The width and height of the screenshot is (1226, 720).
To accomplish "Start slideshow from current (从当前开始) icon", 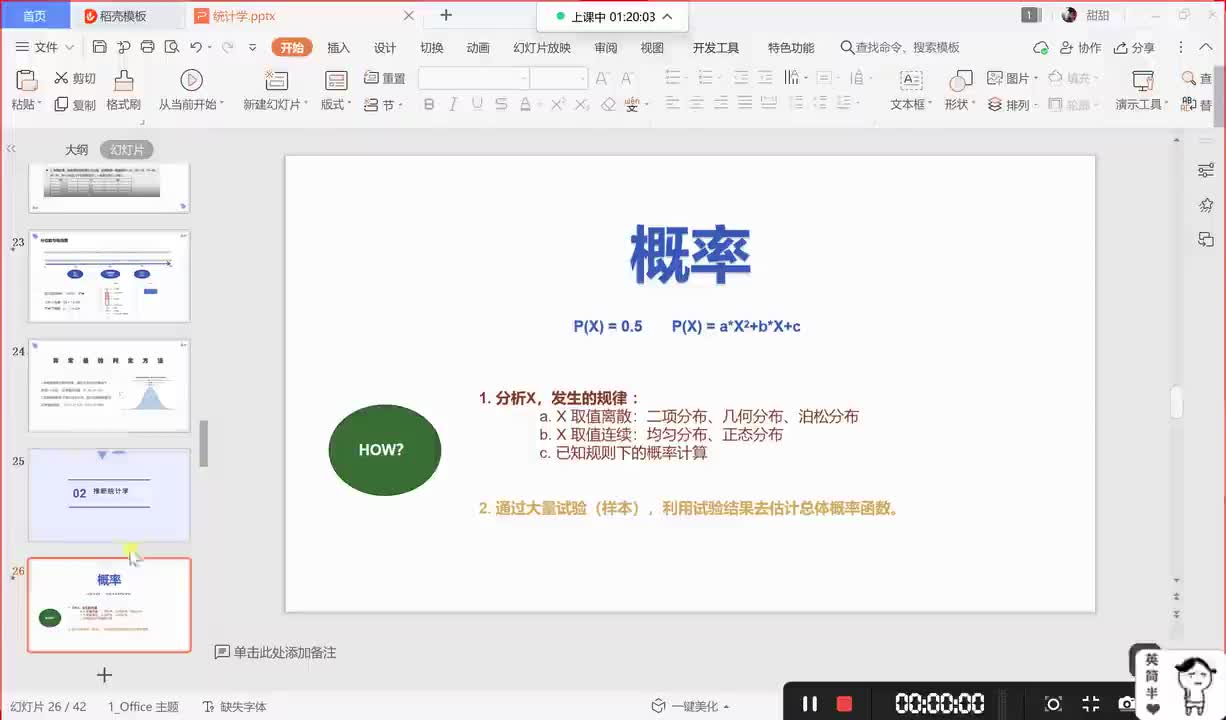I will pyautogui.click(x=191, y=80).
